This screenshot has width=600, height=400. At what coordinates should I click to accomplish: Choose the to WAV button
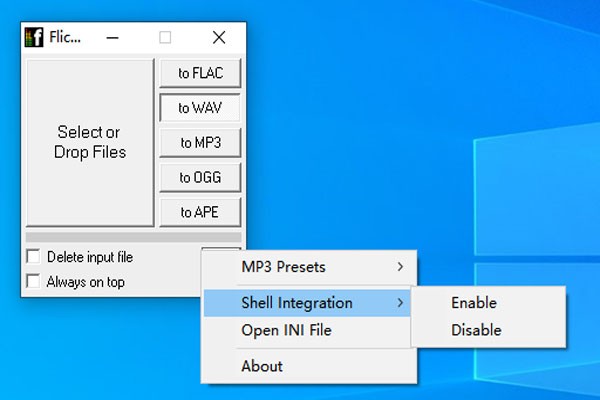pyautogui.click(x=200, y=108)
